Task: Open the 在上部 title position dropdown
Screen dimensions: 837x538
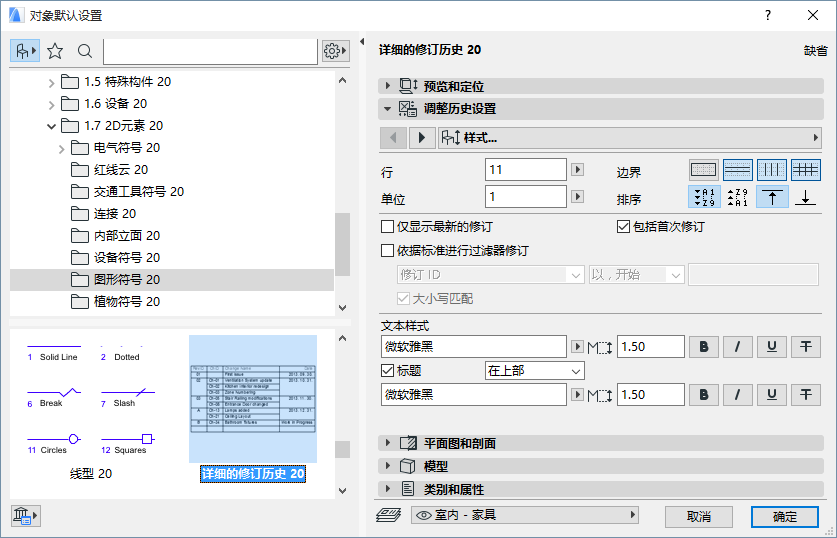Action: pos(534,370)
